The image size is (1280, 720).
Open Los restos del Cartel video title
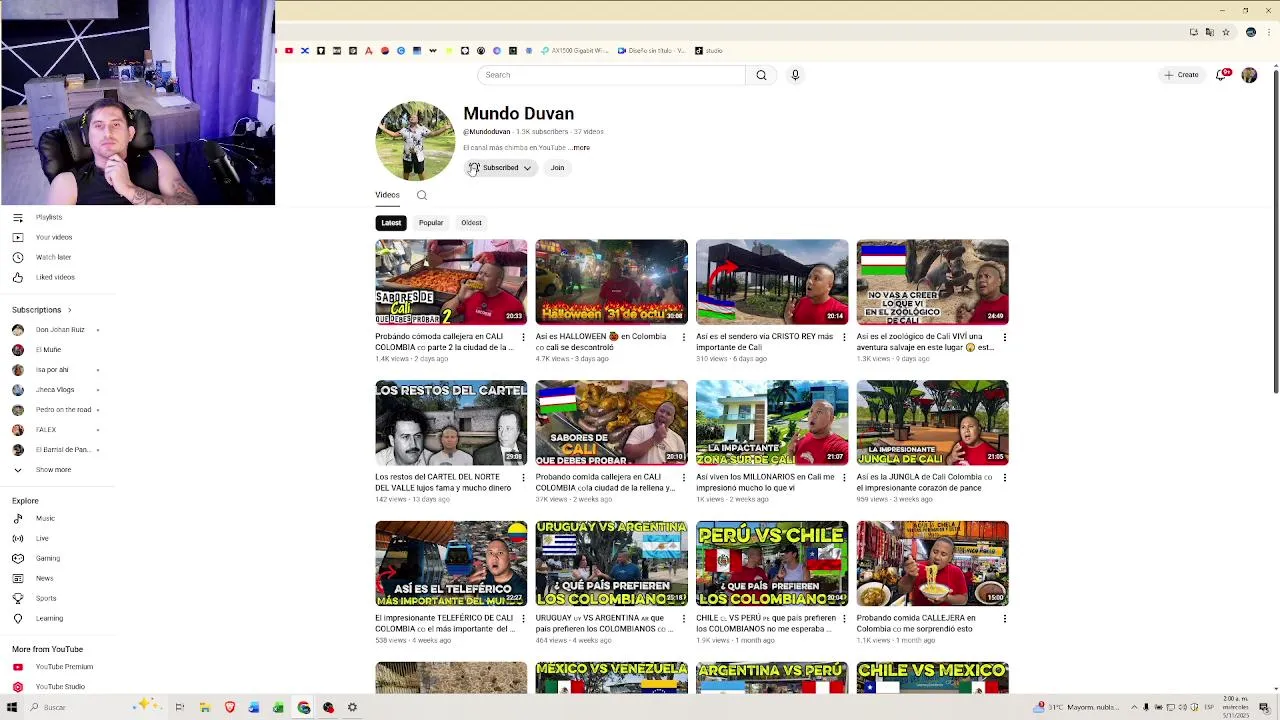click(443, 482)
